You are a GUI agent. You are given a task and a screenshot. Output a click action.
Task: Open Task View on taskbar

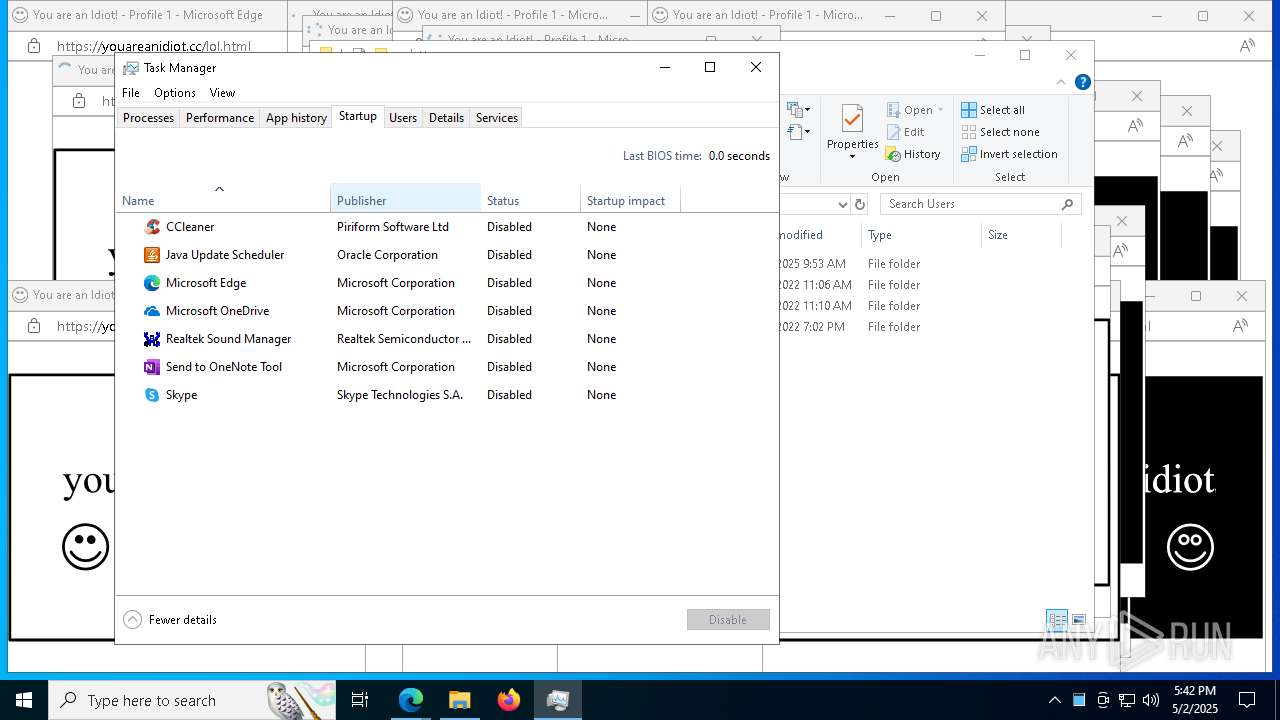click(360, 700)
